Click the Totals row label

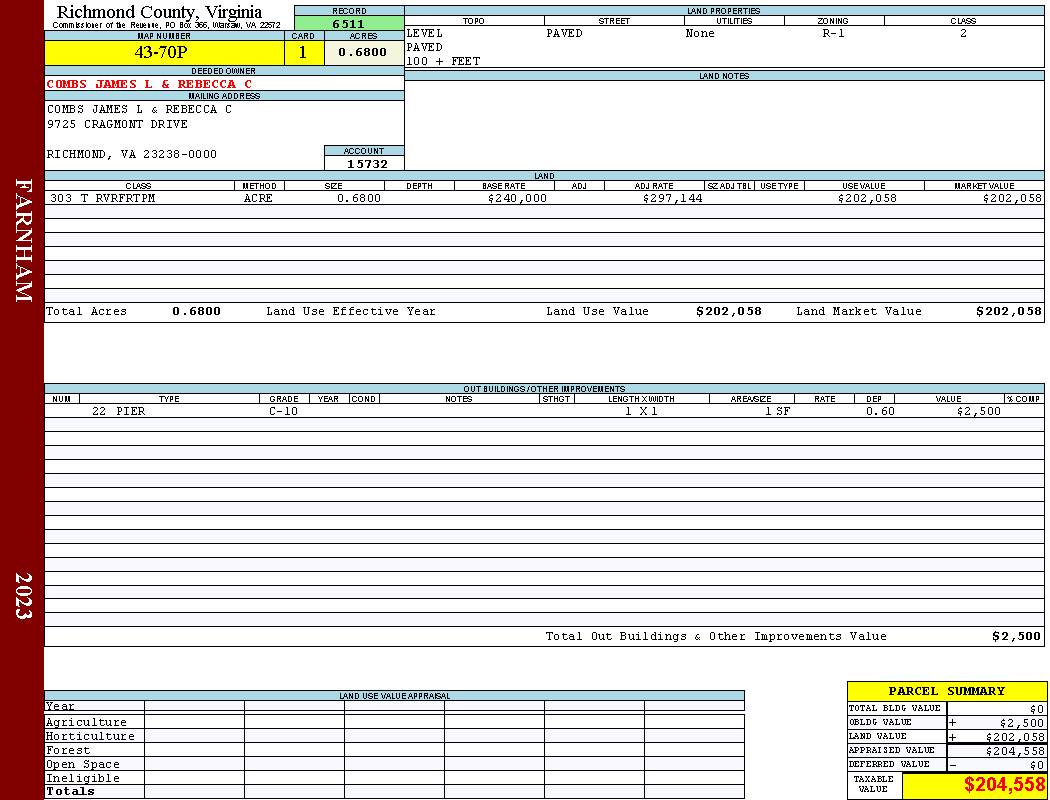(70, 791)
